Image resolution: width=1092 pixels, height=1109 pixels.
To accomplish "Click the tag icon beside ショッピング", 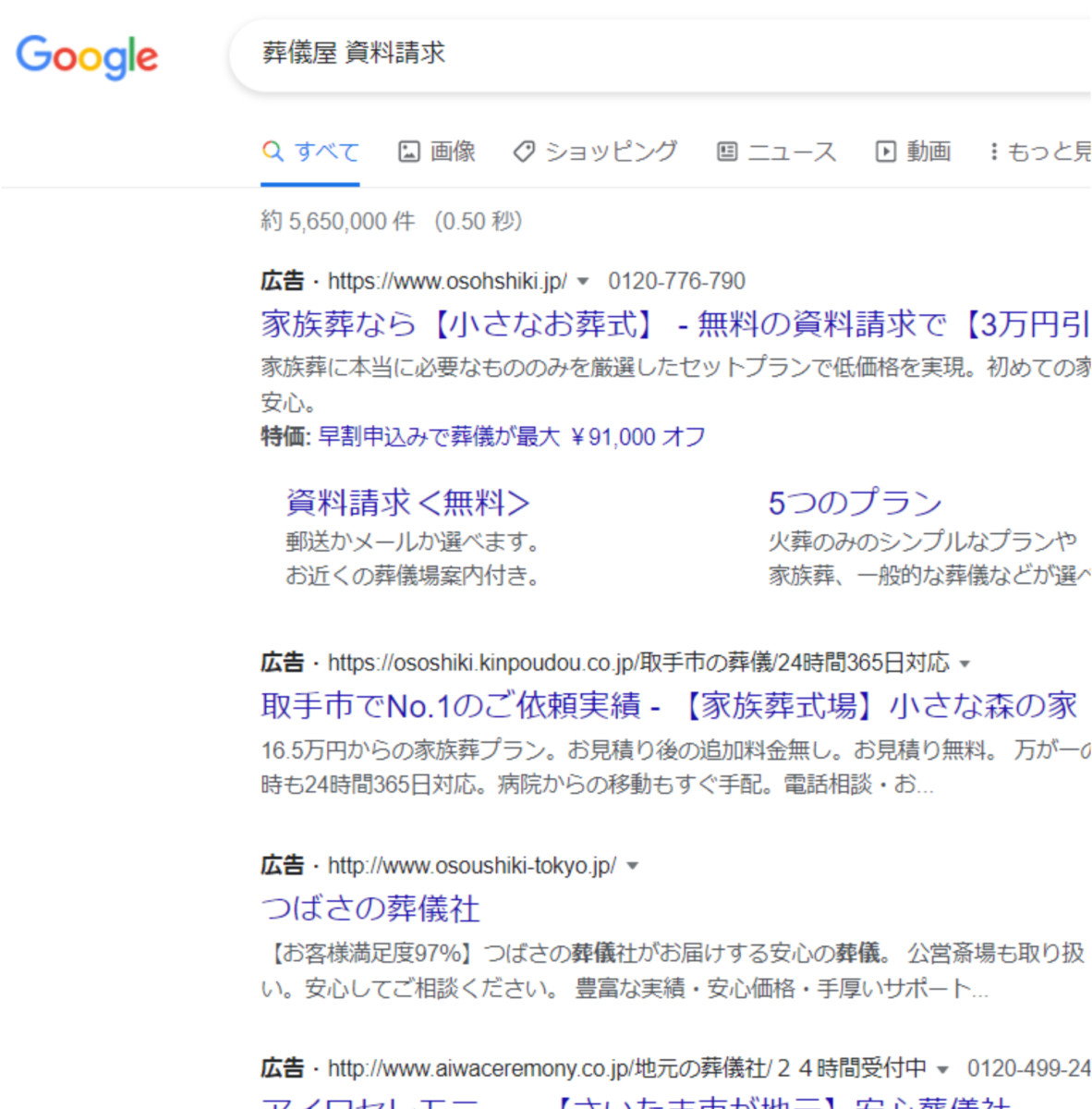I will [524, 152].
